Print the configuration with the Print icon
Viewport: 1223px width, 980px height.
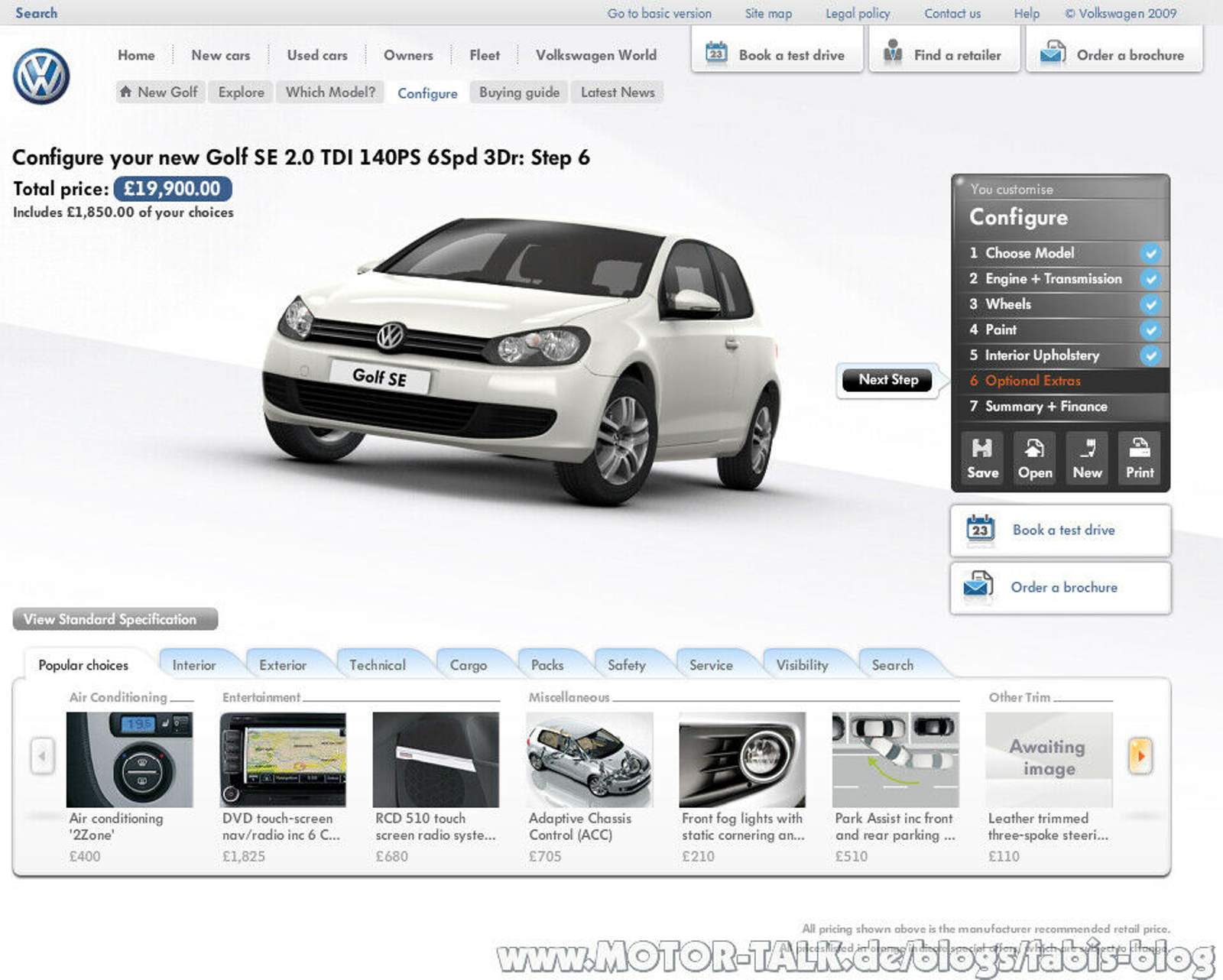click(1140, 457)
